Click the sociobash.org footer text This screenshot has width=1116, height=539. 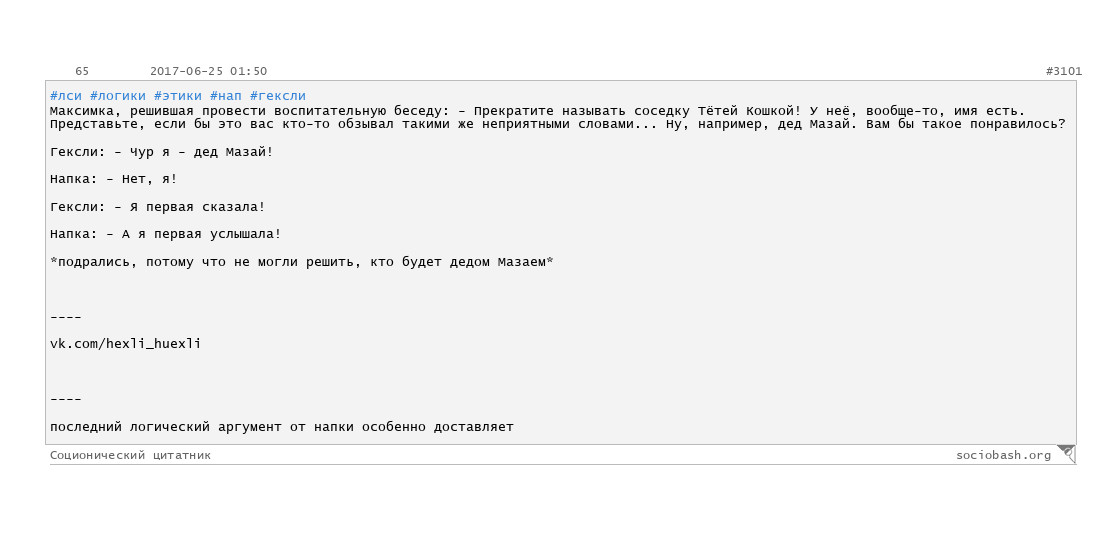click(1004, 456)
